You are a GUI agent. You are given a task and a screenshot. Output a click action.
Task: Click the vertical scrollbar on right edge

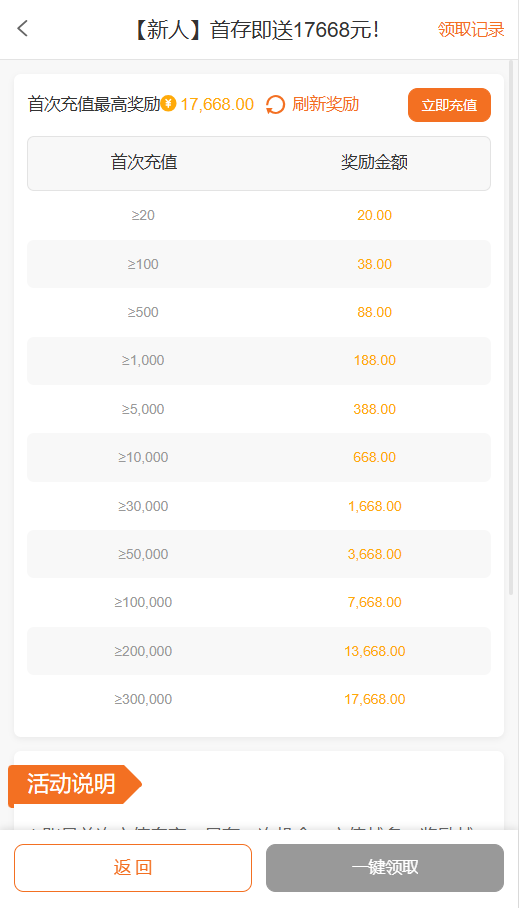511,327
